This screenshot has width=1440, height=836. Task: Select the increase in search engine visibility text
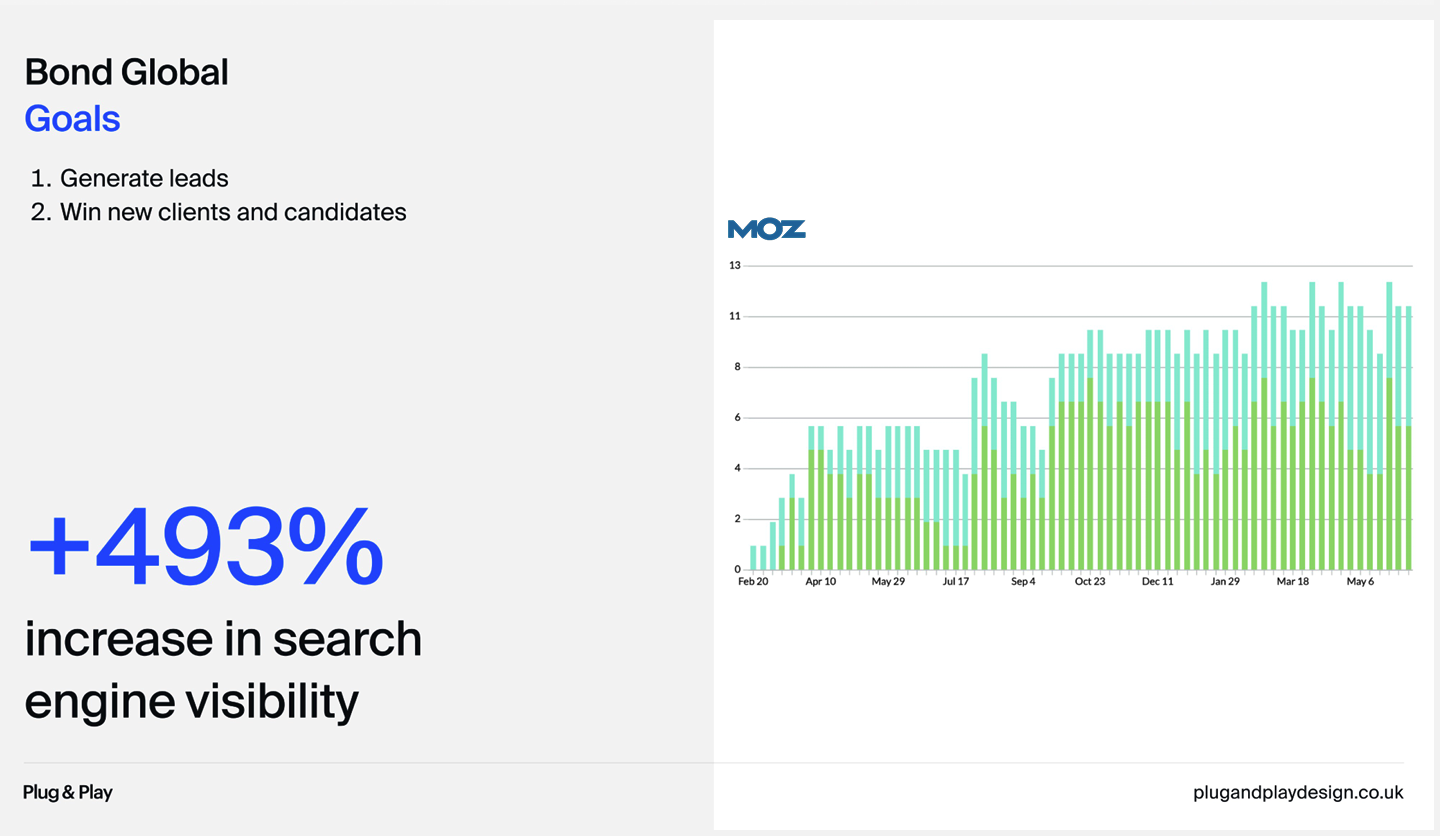click(223, 670)
